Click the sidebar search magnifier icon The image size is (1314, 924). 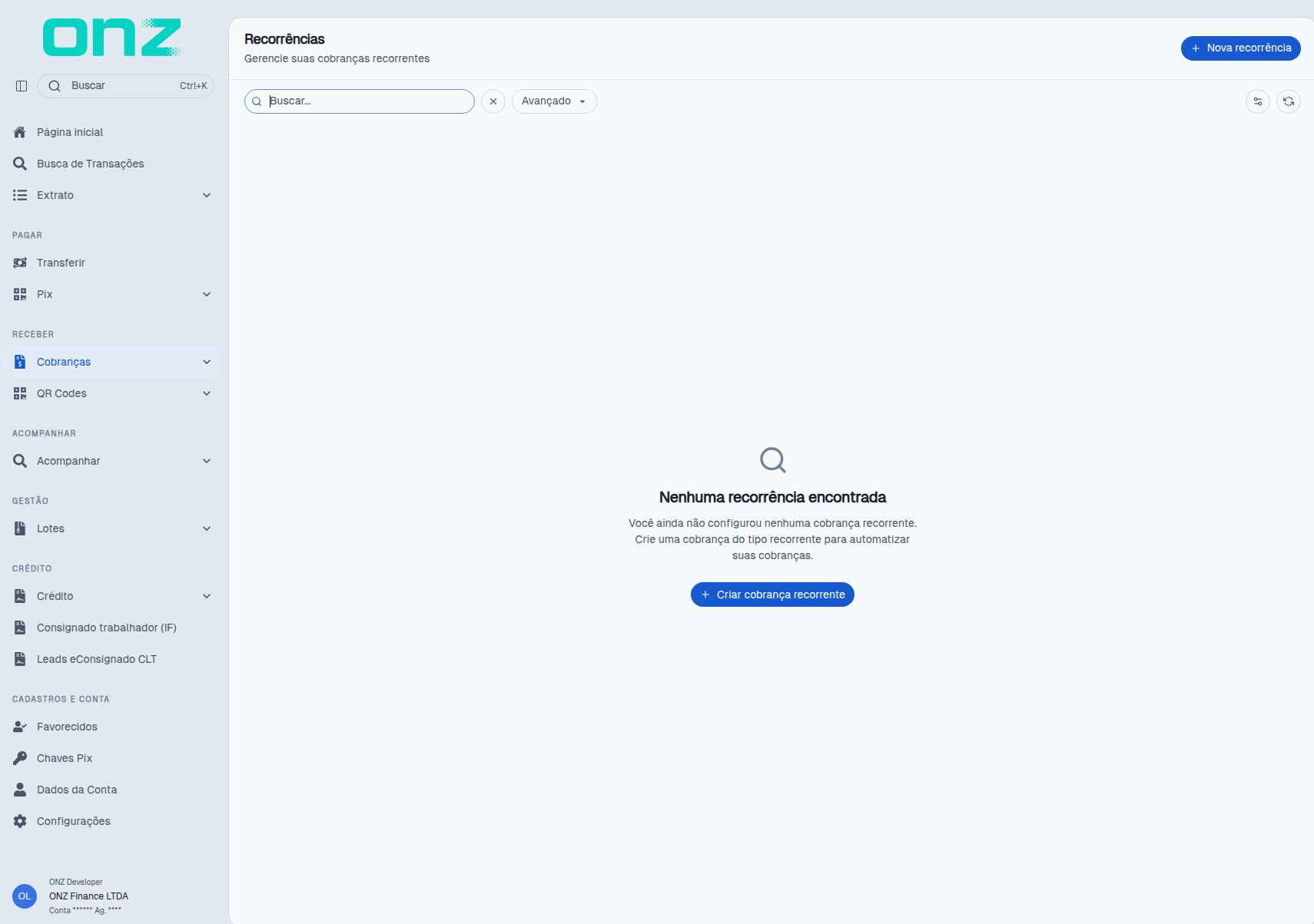point(55,86)
